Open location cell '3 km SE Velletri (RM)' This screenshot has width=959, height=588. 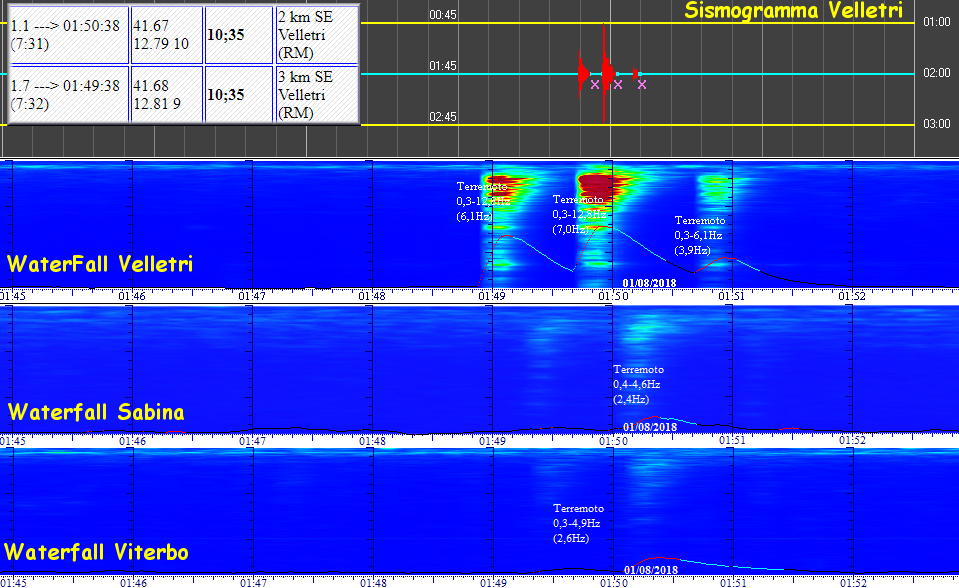tap(316, 95)
